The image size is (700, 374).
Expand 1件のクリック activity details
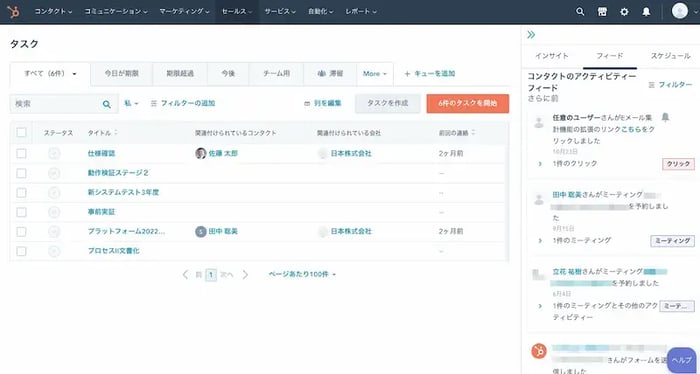(540, 164)
